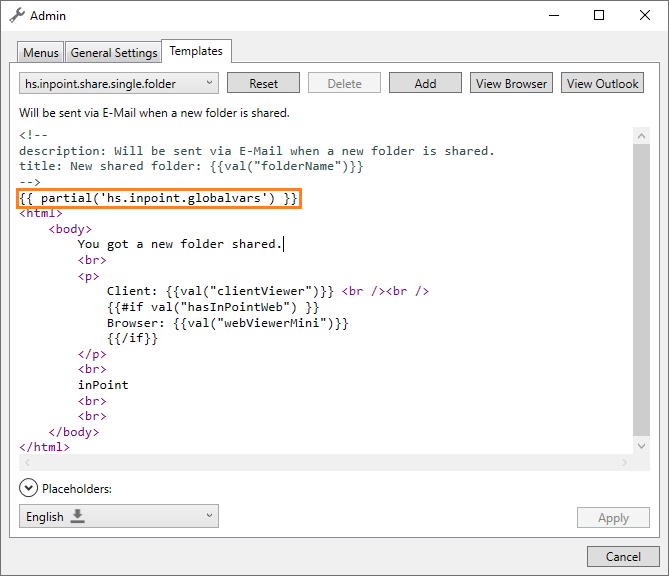Image resolution: width=669 pixels, height=576 pixels.
Task: Expand the Placeholders section
Action: pyautogui.click(x=27, y=489)
